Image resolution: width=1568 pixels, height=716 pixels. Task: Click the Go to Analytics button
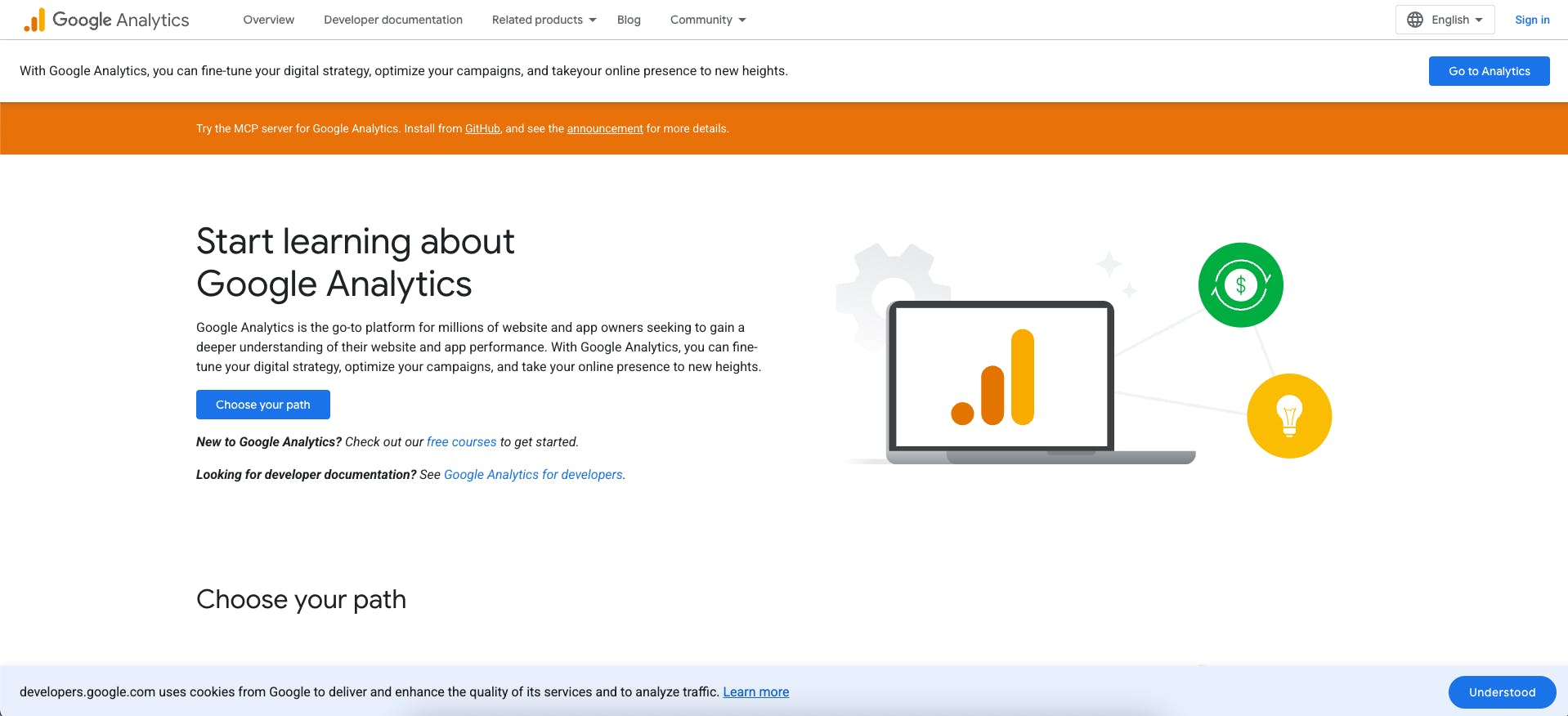point(1489,71)
